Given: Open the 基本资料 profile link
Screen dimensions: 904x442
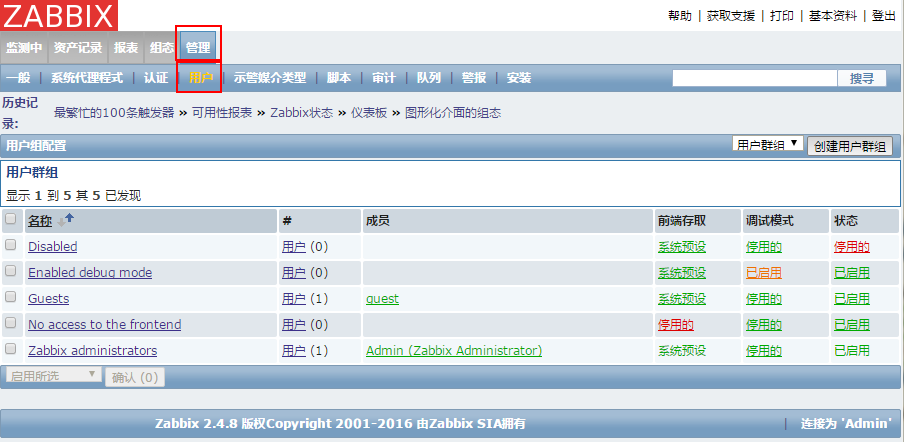Looking at the screenshot, I should [x=833, y=16].
